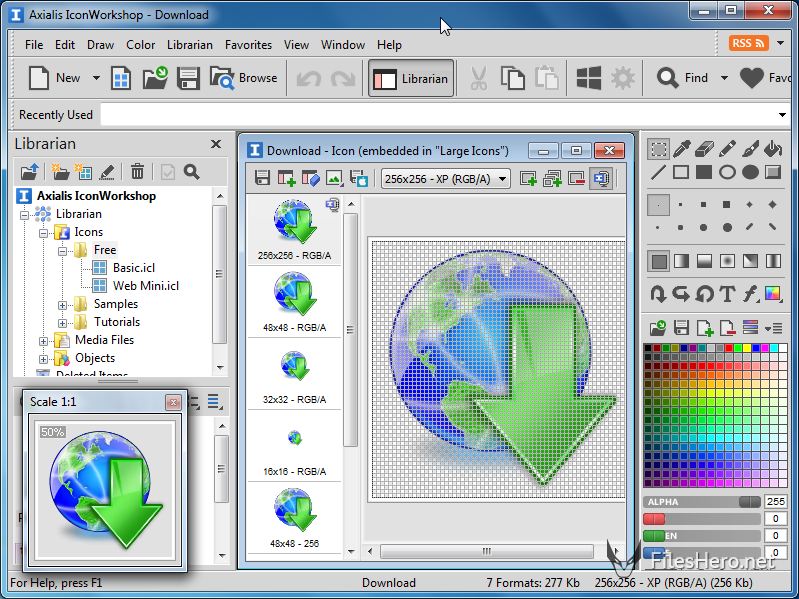The image size is (799, 599).
Task: Expand the Samples folder
Action: [x=62, y=305]
